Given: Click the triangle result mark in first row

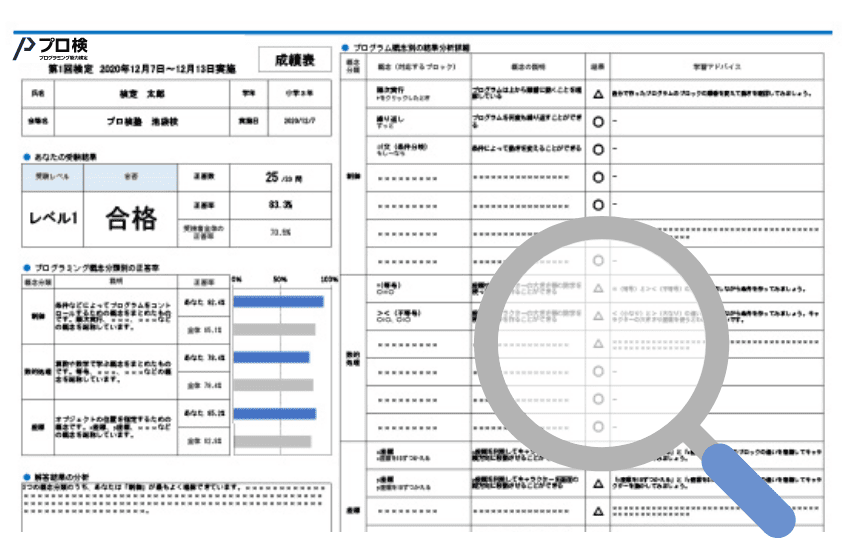Looking at the screenshot, I should (x=598, y=94).
